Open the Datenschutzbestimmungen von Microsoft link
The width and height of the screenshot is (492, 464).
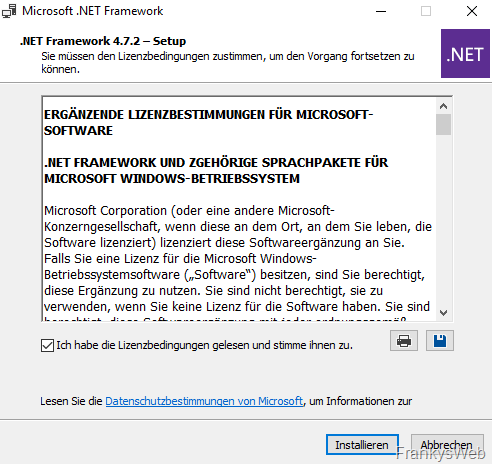point(204,401)
